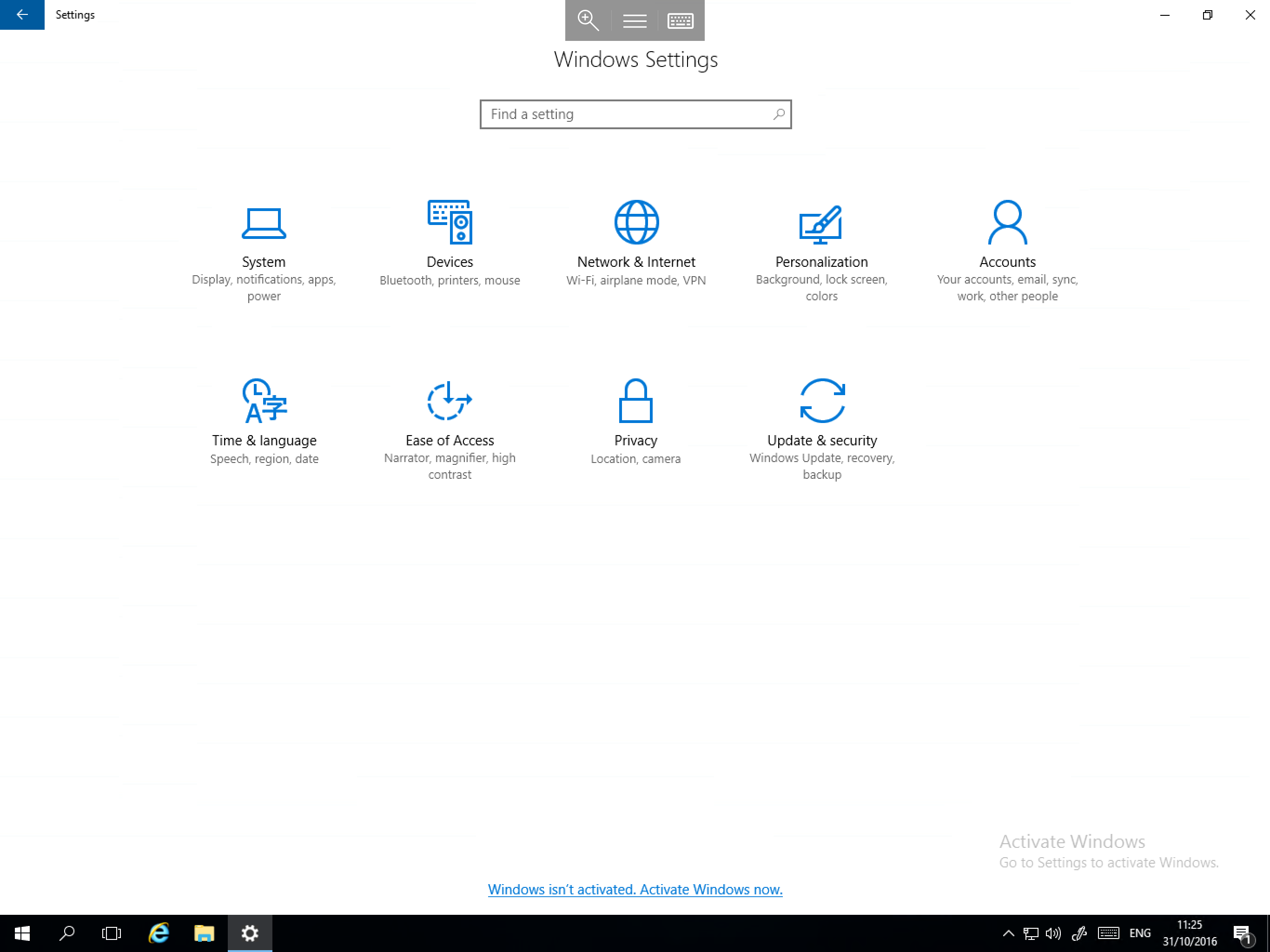Screen dimensions: 1270x952
Task: Click the Find a setting search box
Action: 635,114
